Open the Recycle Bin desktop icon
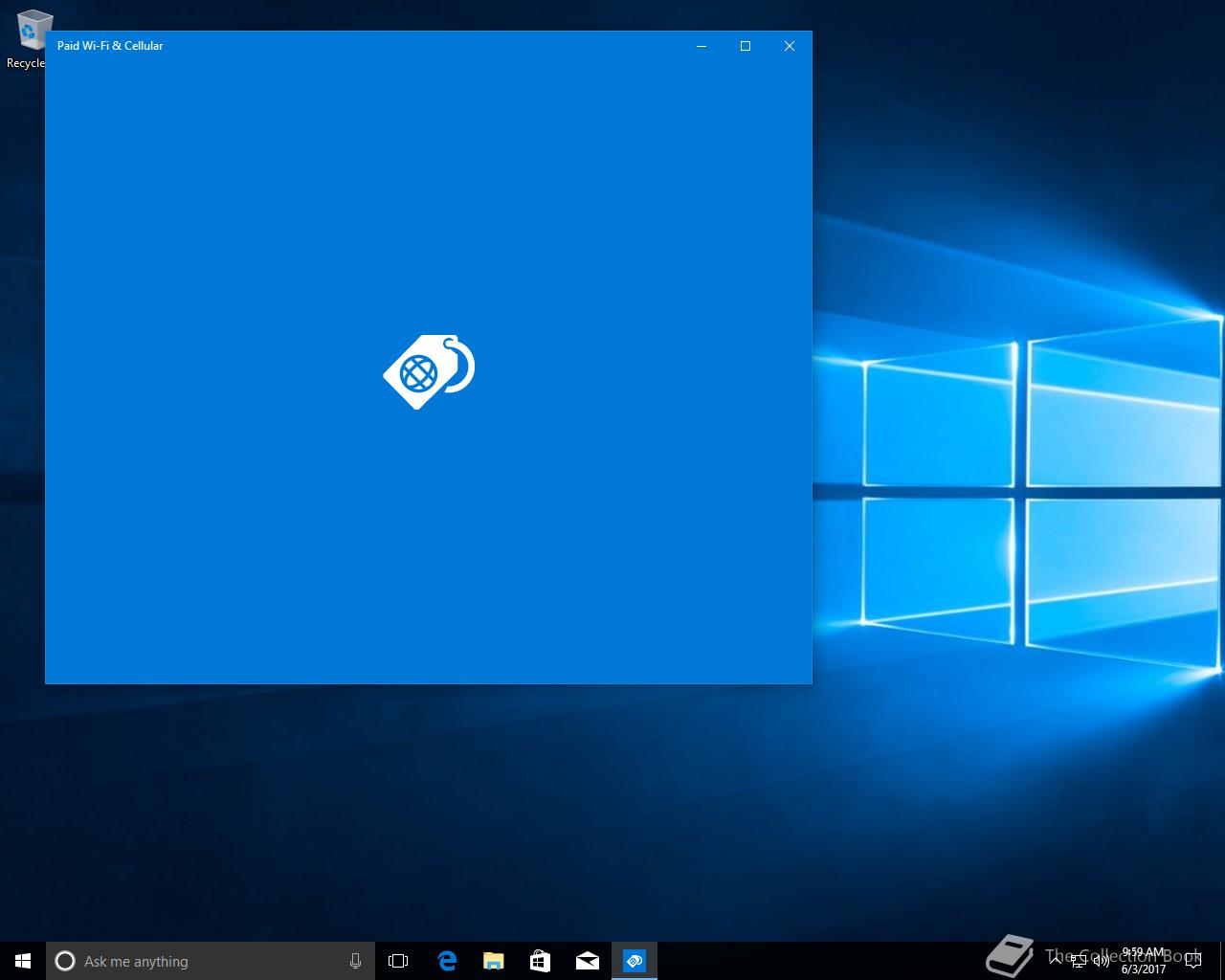 point(29,40)
